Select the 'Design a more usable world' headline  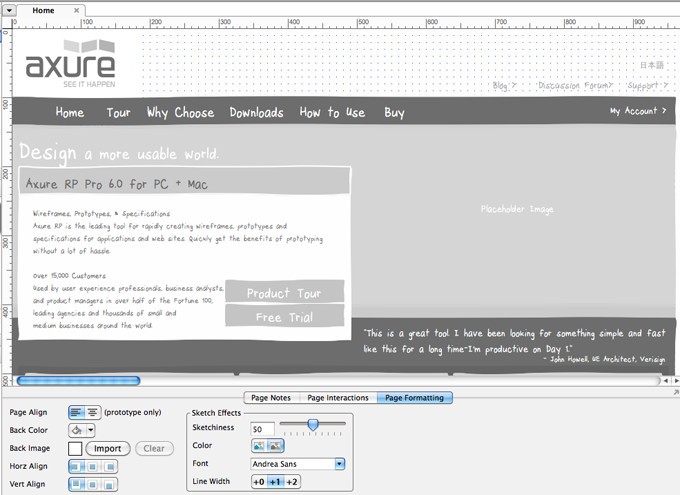click(x=119, y=153)
